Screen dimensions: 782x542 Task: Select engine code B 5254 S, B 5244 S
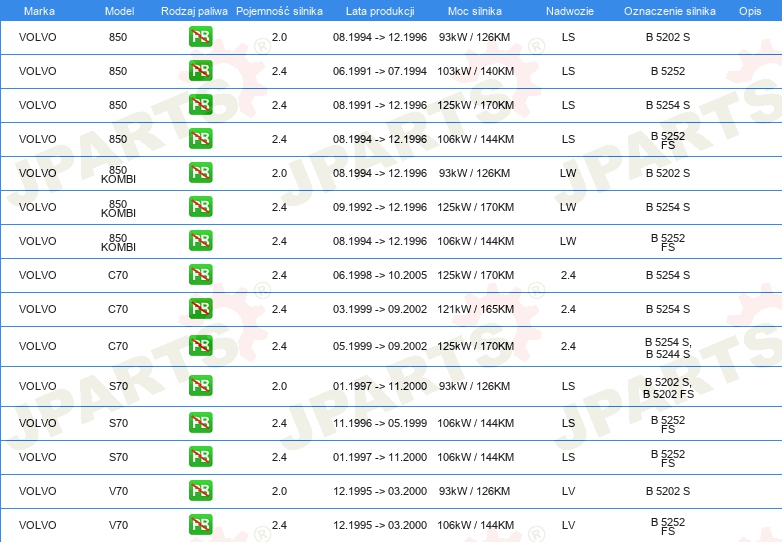(668, 348)
